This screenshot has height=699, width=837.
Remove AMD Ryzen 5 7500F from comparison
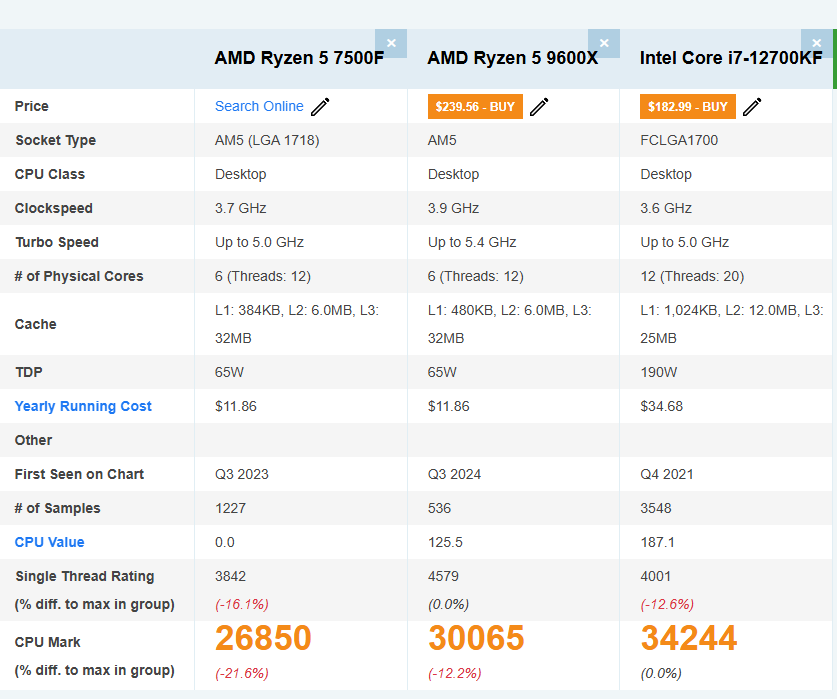click(391, 43)
